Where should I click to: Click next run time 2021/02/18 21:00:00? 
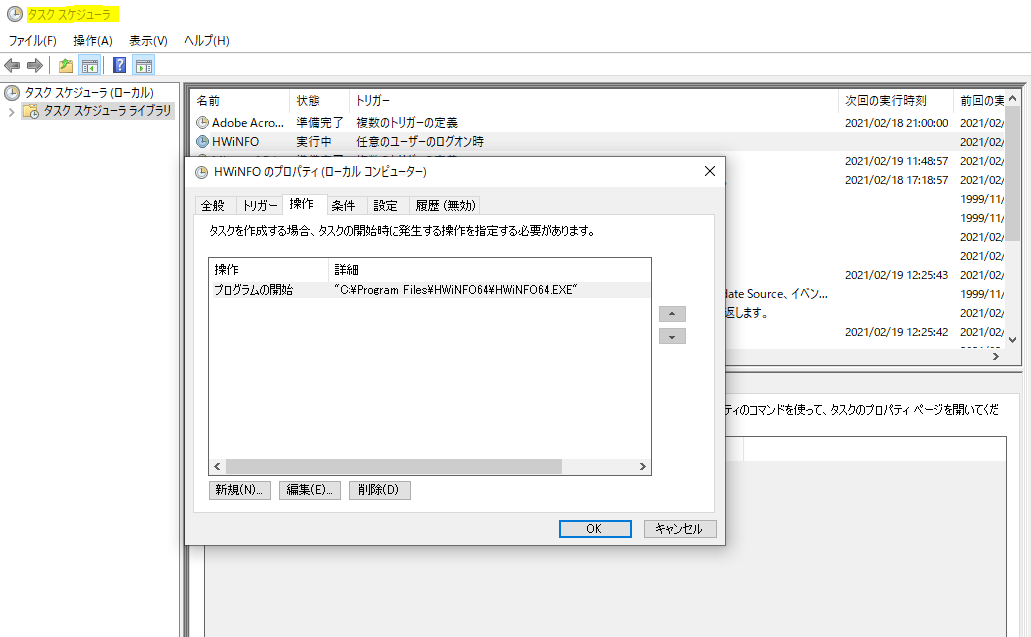point(896,123)
